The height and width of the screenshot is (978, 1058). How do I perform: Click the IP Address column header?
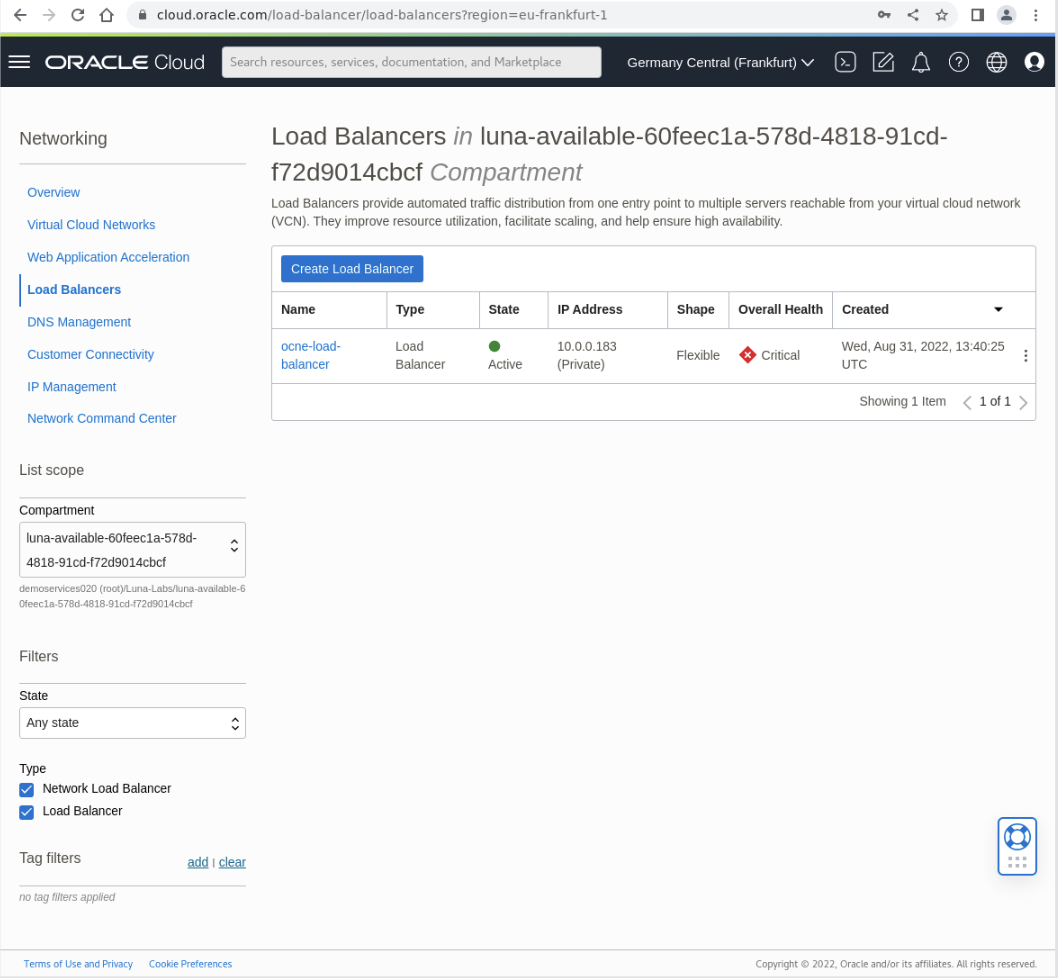[x=589, y=309]
